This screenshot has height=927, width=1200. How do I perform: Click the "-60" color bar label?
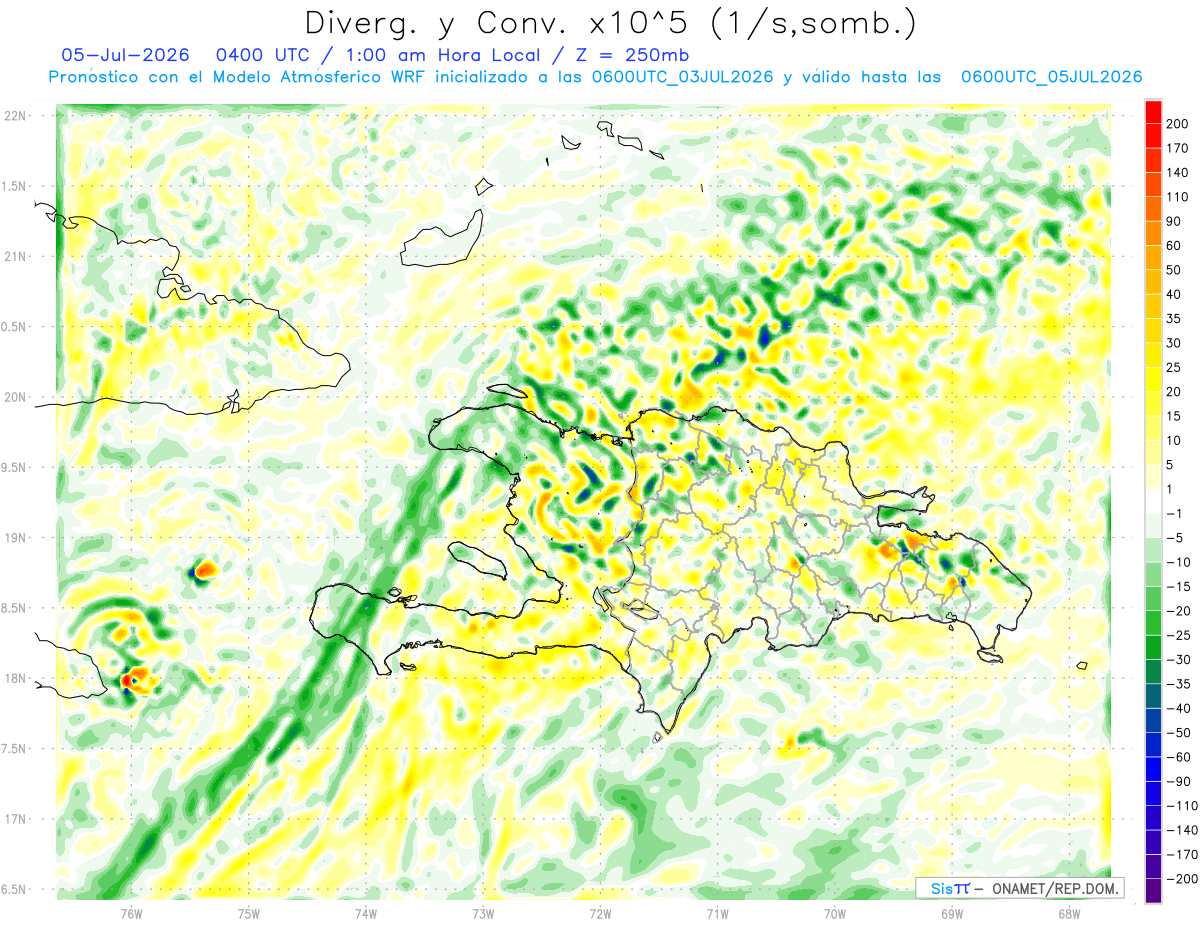coord(1180,758)
